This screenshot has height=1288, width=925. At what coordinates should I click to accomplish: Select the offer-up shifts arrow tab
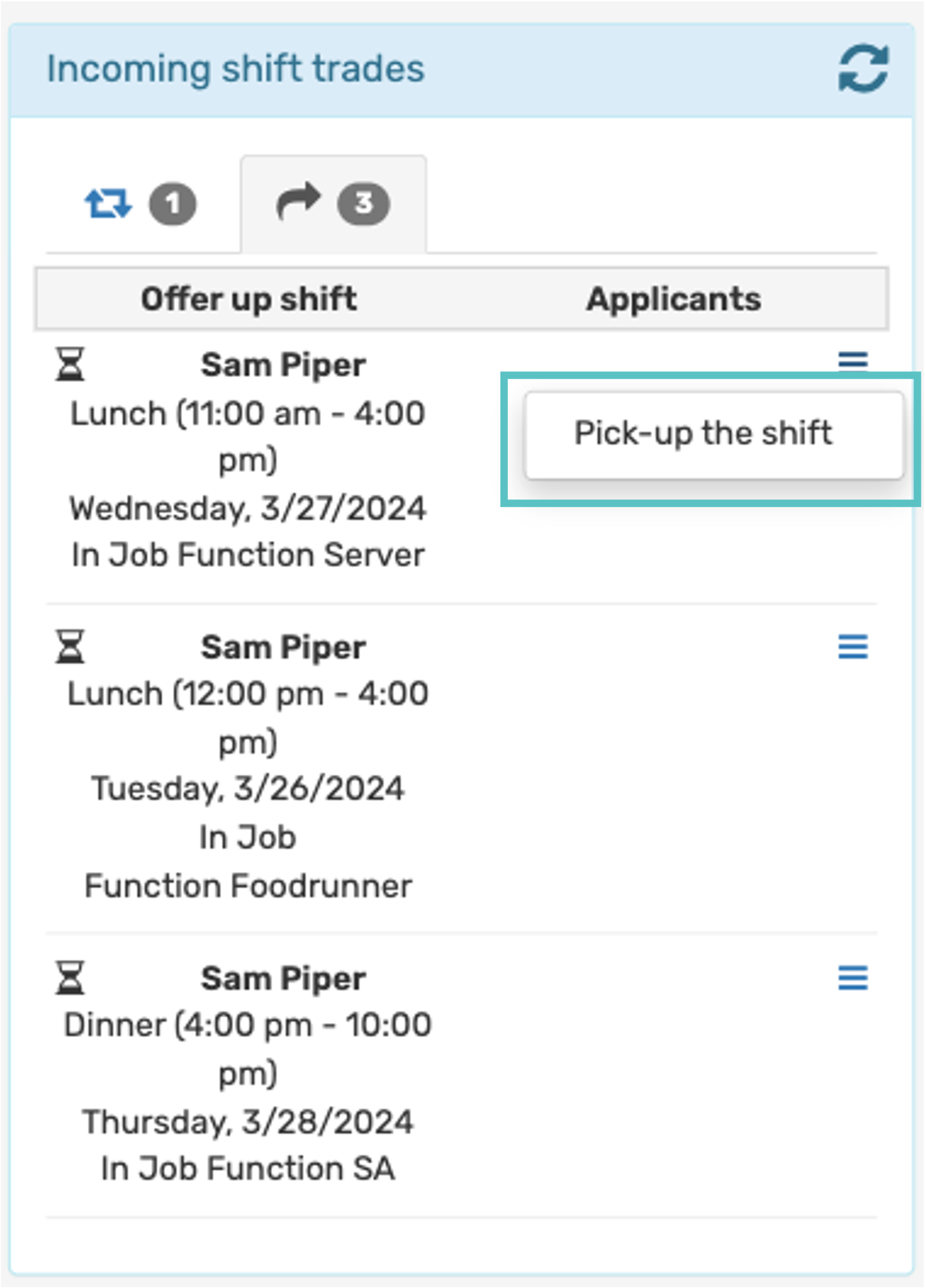[x=299, y=201]
